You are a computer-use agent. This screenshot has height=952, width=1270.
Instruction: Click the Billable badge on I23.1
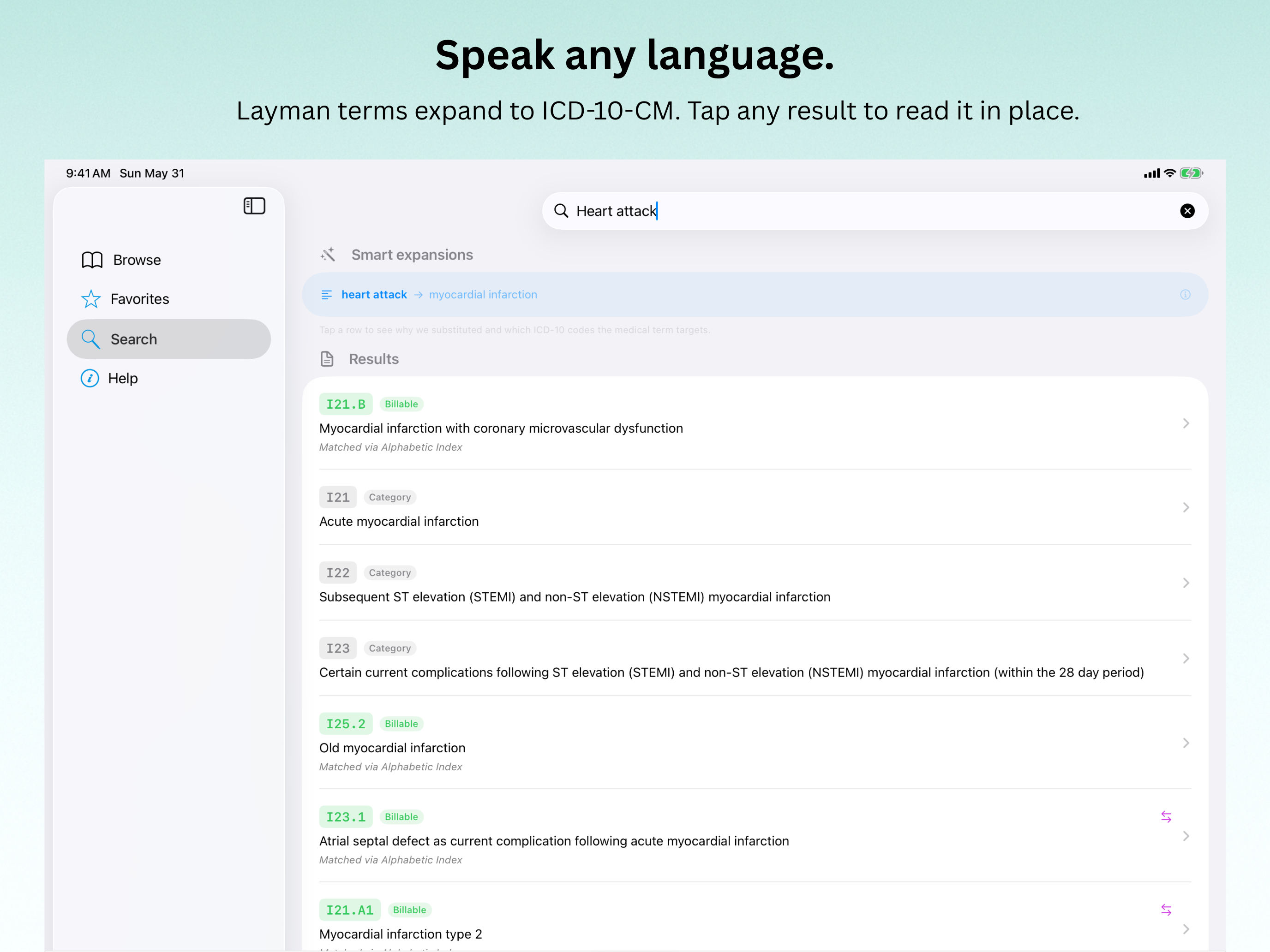tap(401, 816)
